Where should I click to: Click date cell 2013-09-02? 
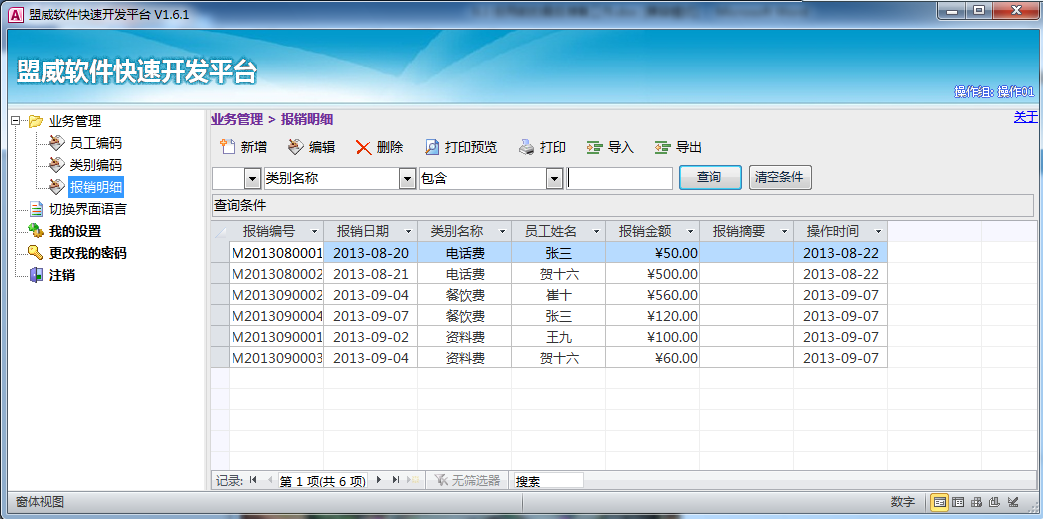point(371,337)
